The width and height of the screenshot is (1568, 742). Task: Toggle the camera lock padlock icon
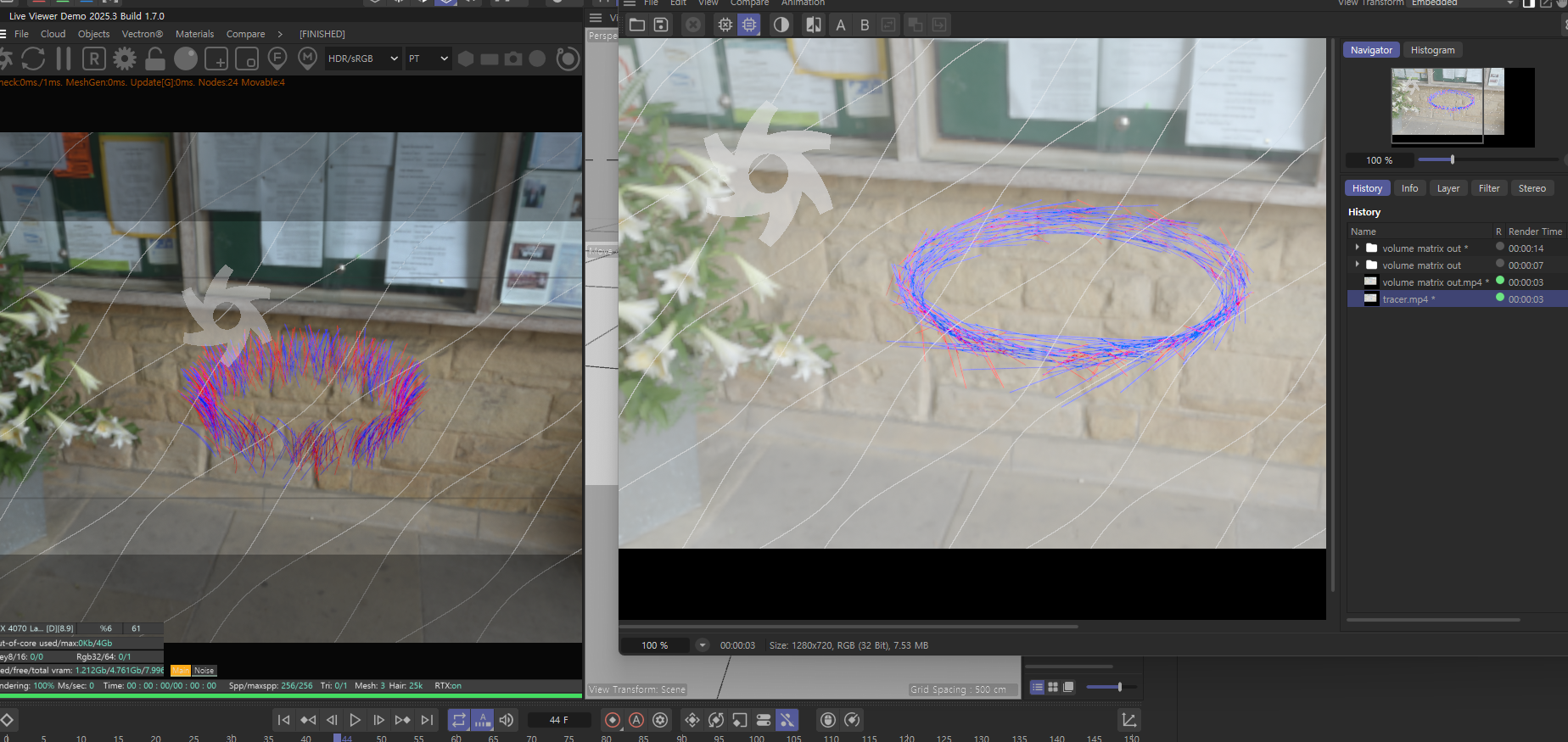point(155,59)
